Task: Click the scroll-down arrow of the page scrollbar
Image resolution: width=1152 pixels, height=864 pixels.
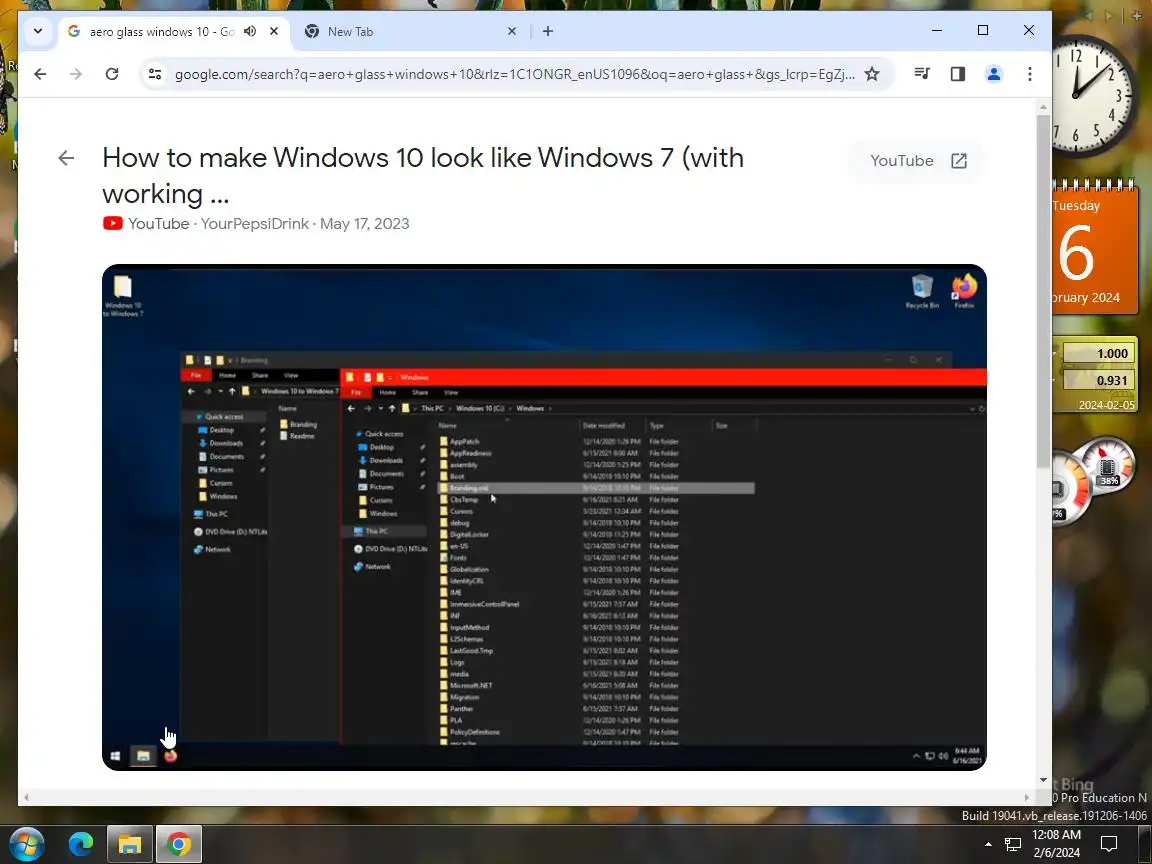Action: 1043,780
